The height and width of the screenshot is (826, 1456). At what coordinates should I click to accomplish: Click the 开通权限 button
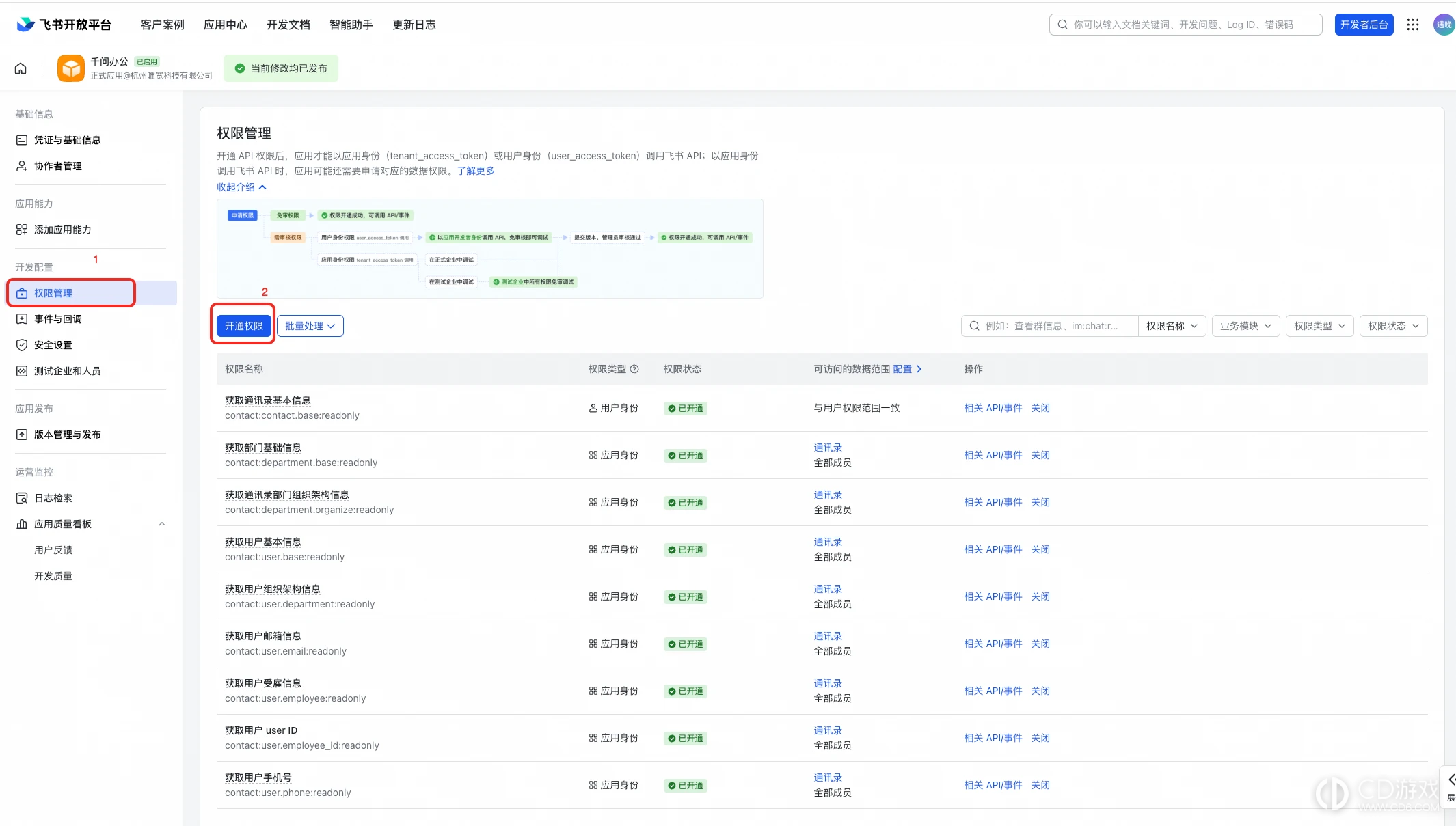[244, 326]
